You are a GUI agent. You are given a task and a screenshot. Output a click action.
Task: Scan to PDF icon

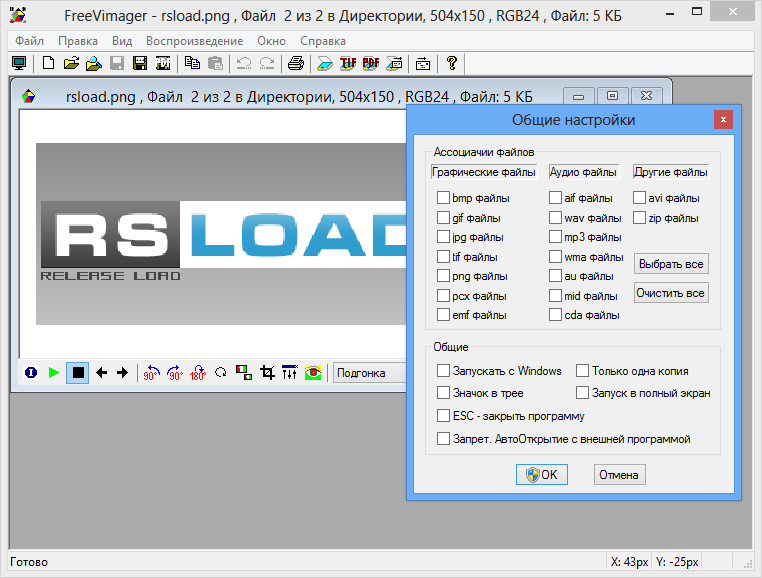pyautogui.click(x=371, y=63)
